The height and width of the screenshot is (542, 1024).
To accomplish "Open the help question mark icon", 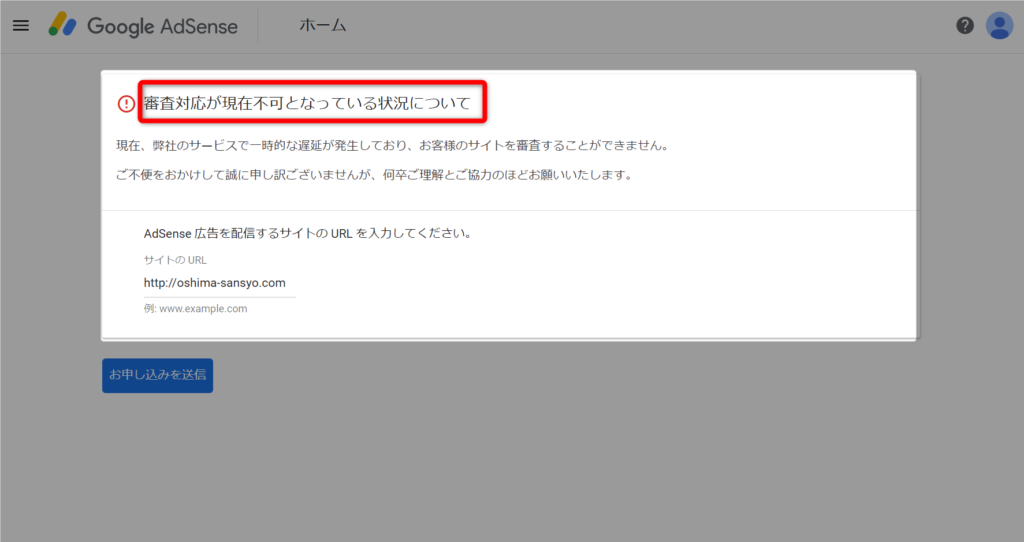I will [x=965, y=26].
